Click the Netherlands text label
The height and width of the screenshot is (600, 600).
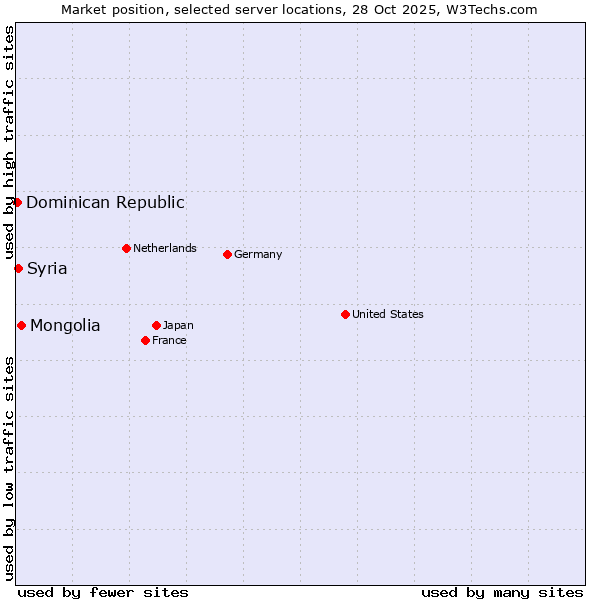click(x=164, y=248)
